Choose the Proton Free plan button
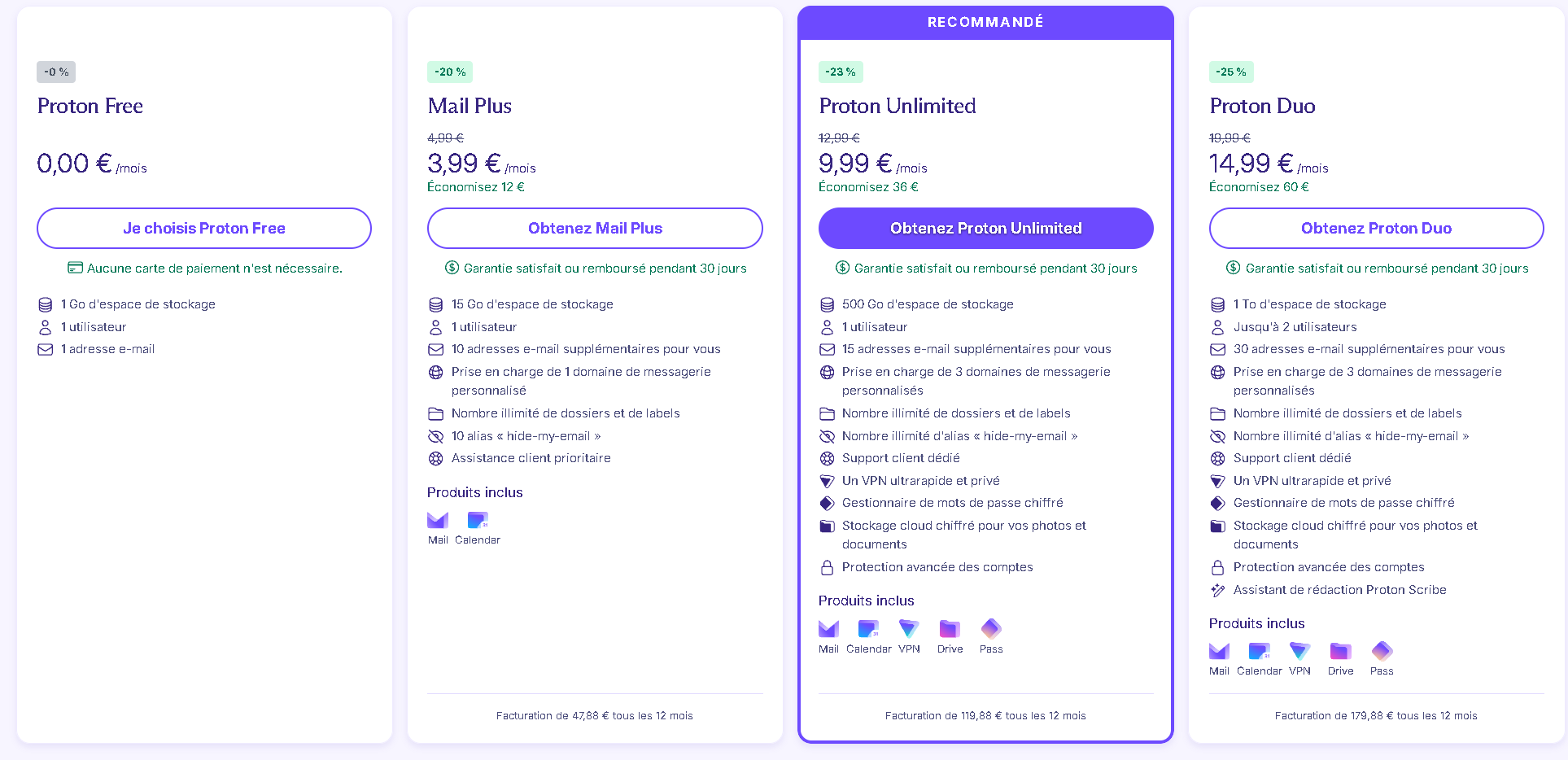Viewport: 1568px width, 760px height. tap(204, 229)
